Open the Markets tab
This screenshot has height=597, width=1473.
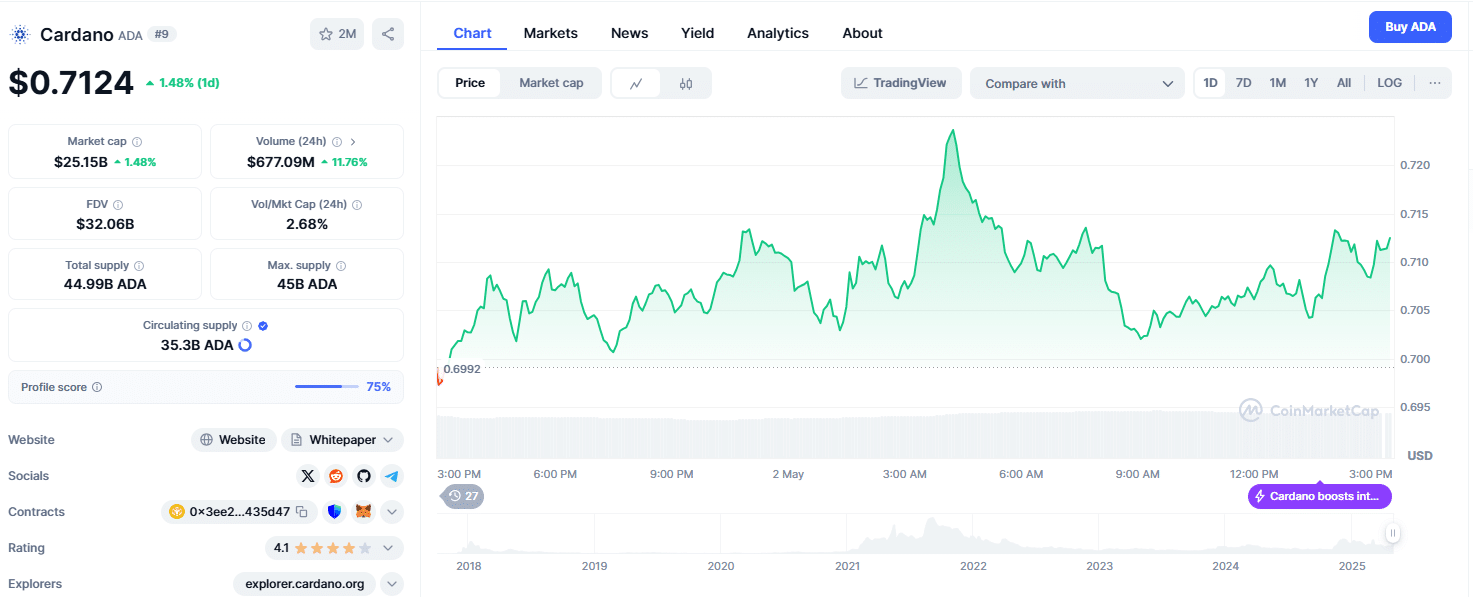pos(550,33)
